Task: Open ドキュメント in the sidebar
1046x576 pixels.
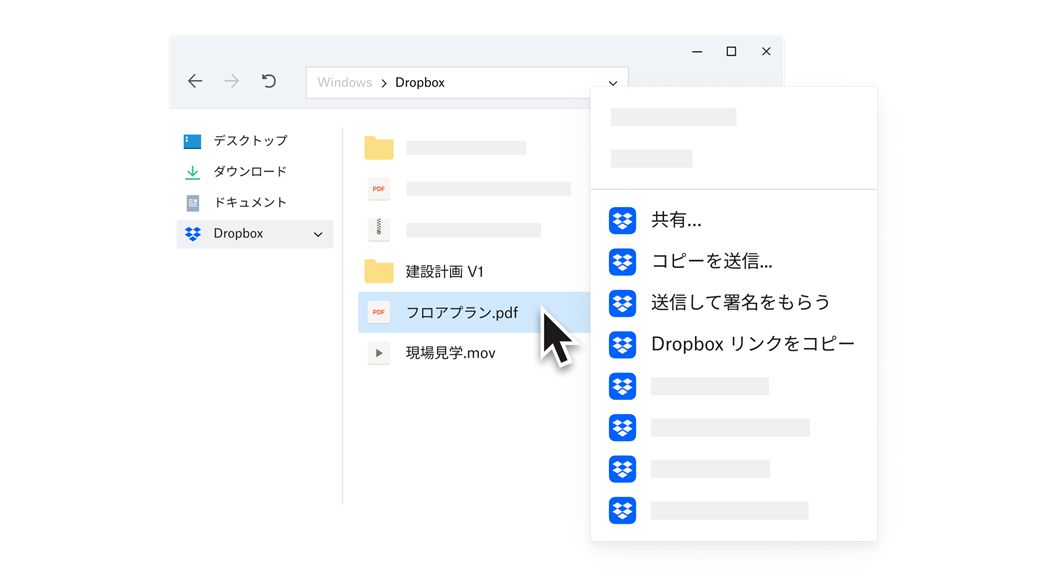Action: (x=250, y=202)
